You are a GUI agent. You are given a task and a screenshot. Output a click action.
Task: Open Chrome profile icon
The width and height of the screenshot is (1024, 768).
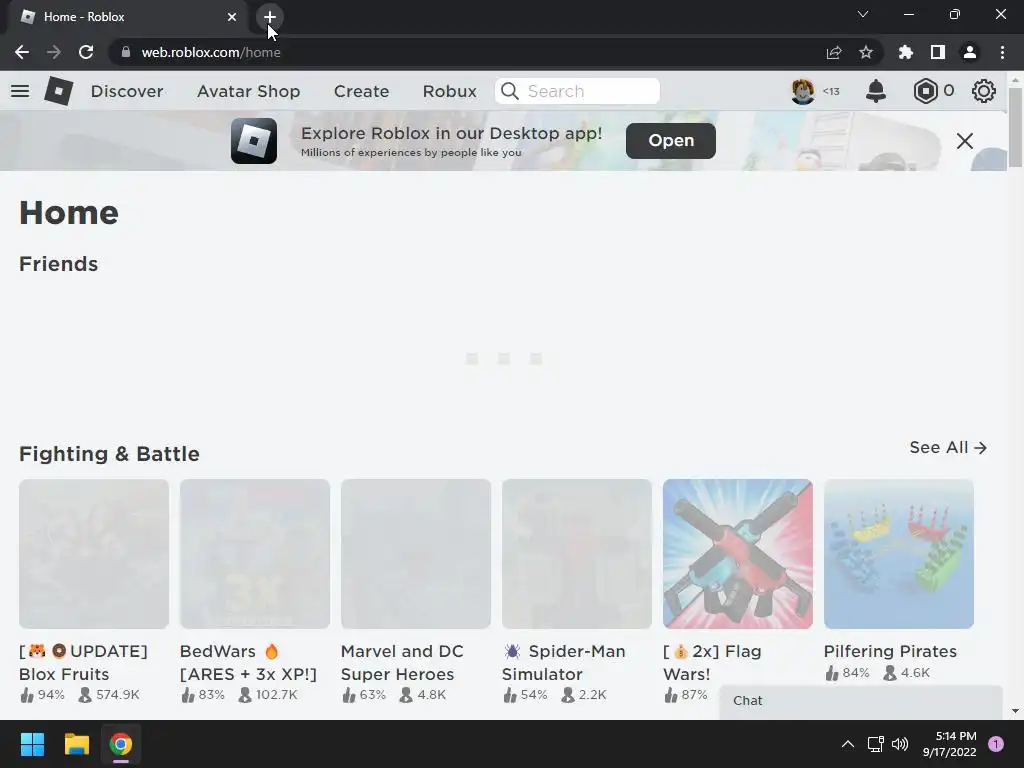pyautogui.click(x=970, y=52)
